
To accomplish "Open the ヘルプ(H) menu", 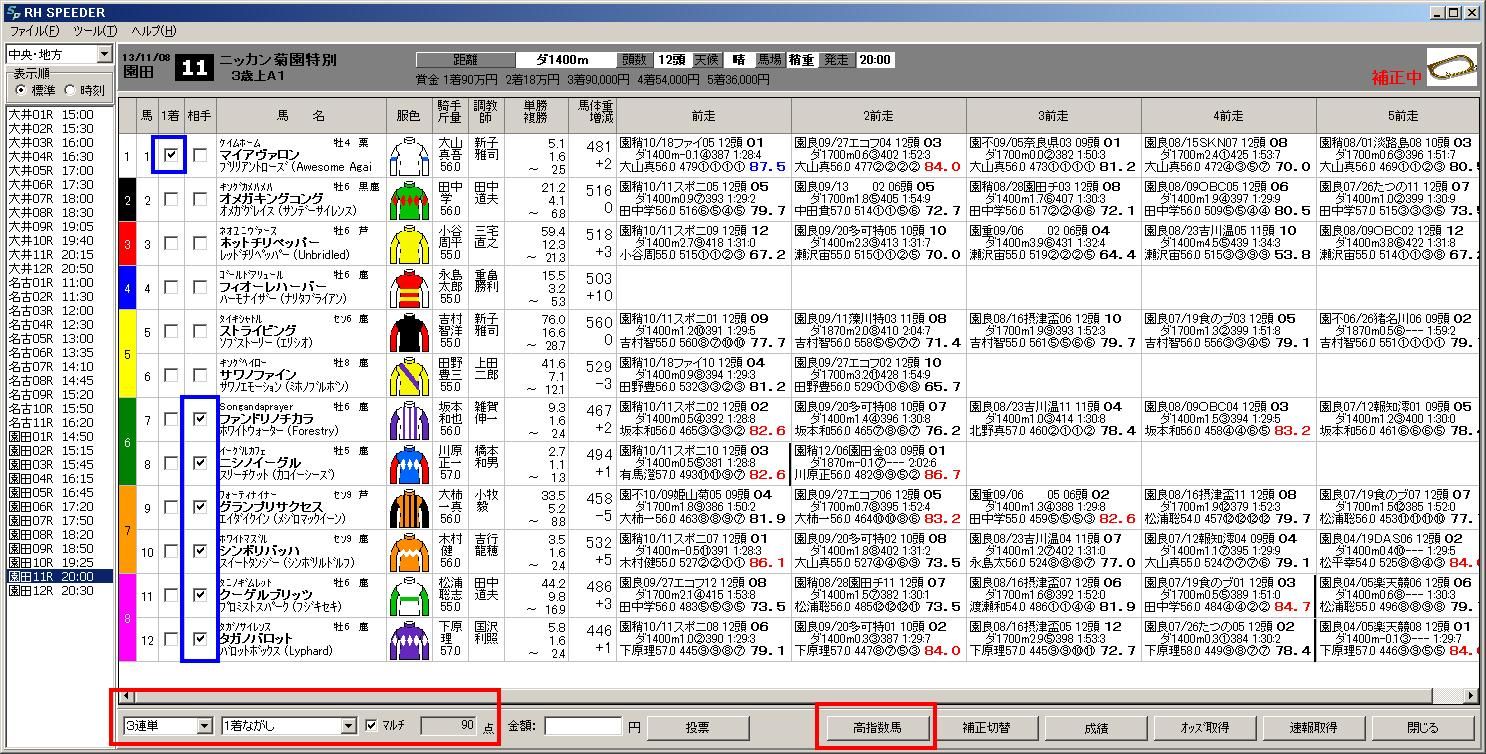I will coord(153,31).
